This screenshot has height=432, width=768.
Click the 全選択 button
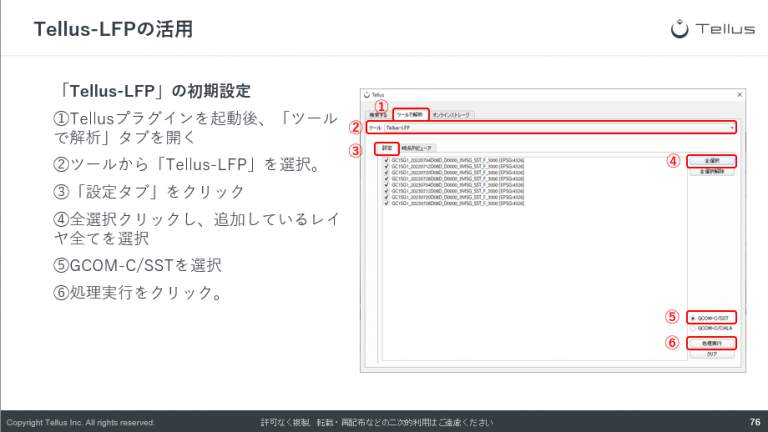point(712,161)
